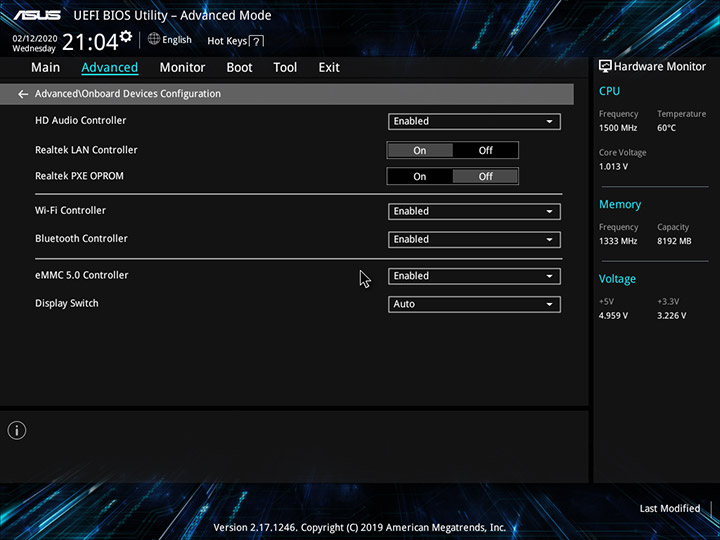Click the ASUS logo
Image resolution: width=720 pixels, height=540 pixels.
37,15
